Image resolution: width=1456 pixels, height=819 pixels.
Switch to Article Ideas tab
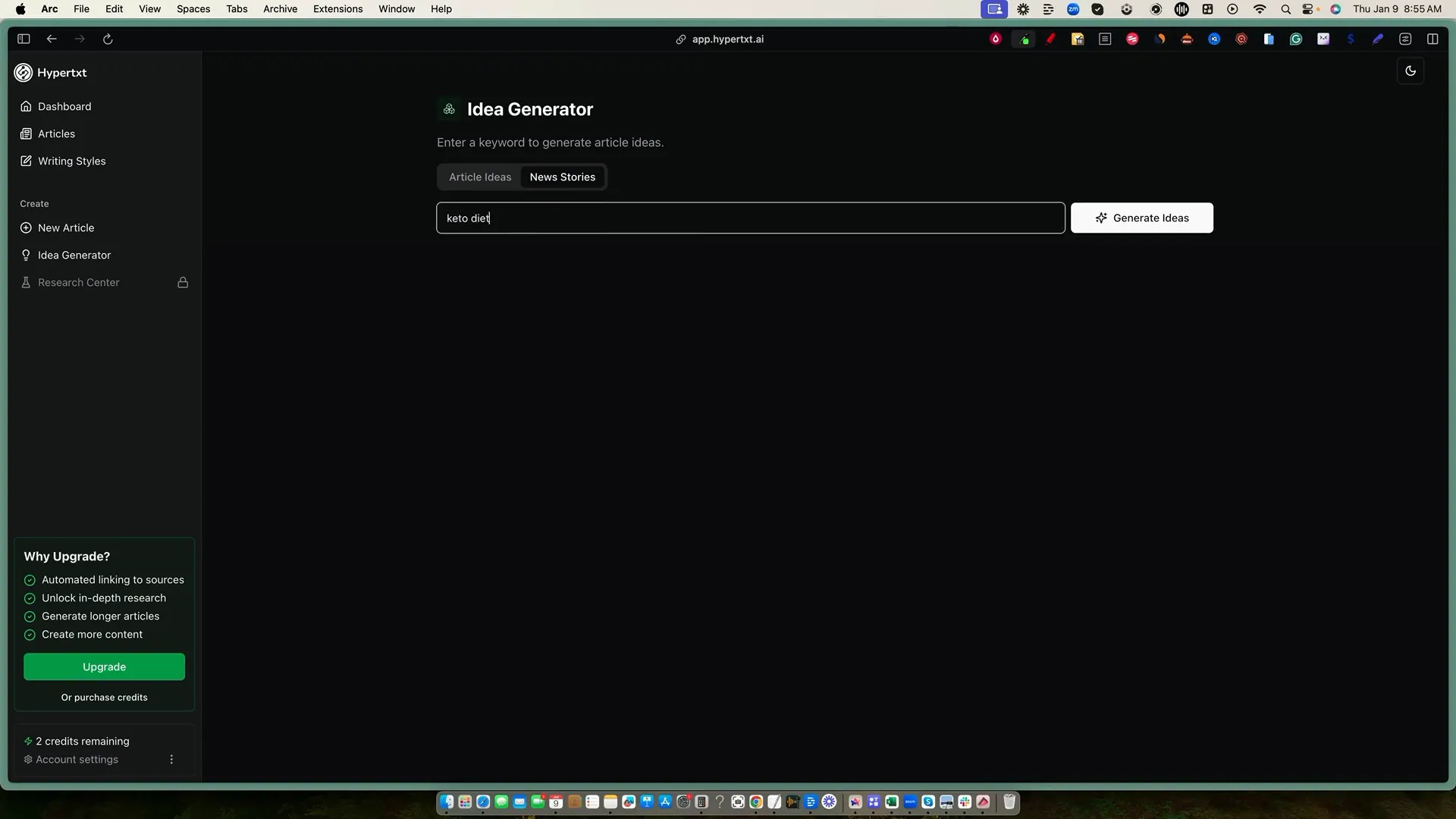[x=480, y=177]
